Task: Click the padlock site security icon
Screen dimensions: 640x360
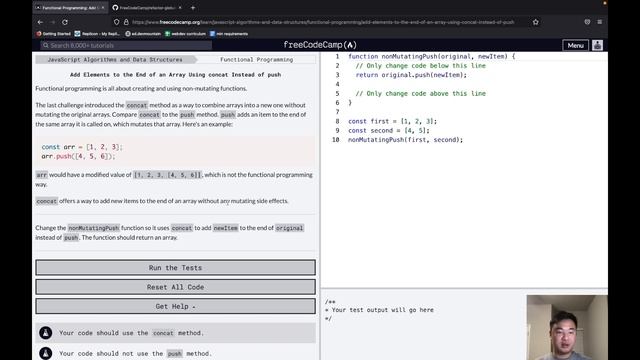Action: point(126,22)
